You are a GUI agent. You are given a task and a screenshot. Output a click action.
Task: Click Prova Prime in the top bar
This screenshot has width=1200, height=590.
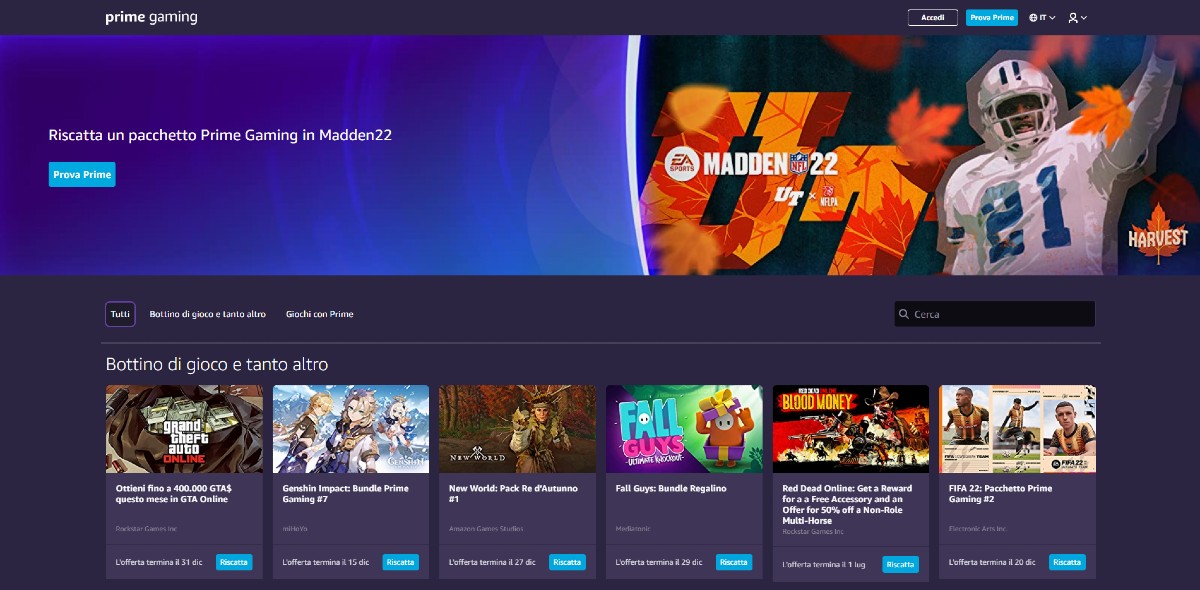[992, 17]
